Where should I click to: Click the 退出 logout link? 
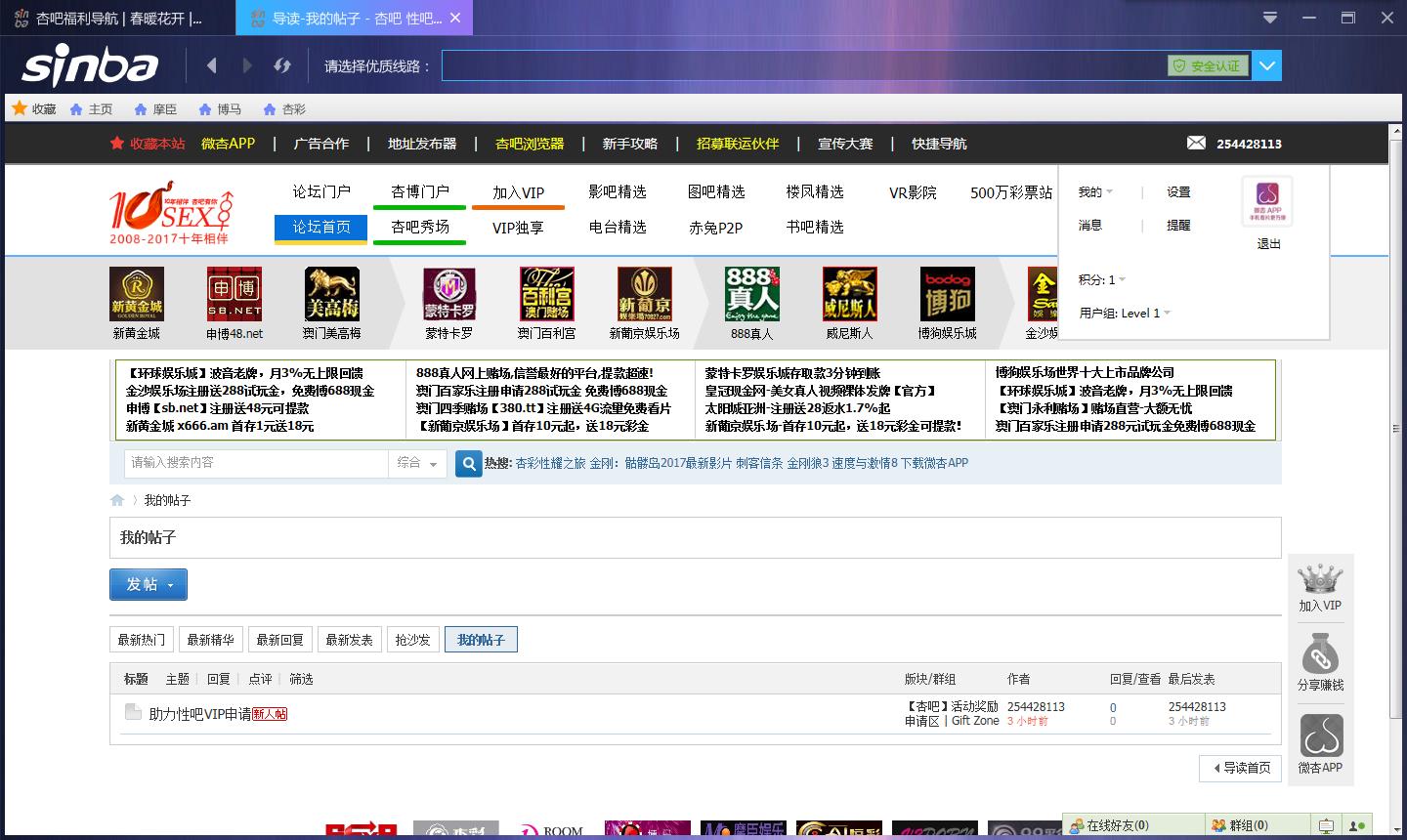coord(1268,244)
